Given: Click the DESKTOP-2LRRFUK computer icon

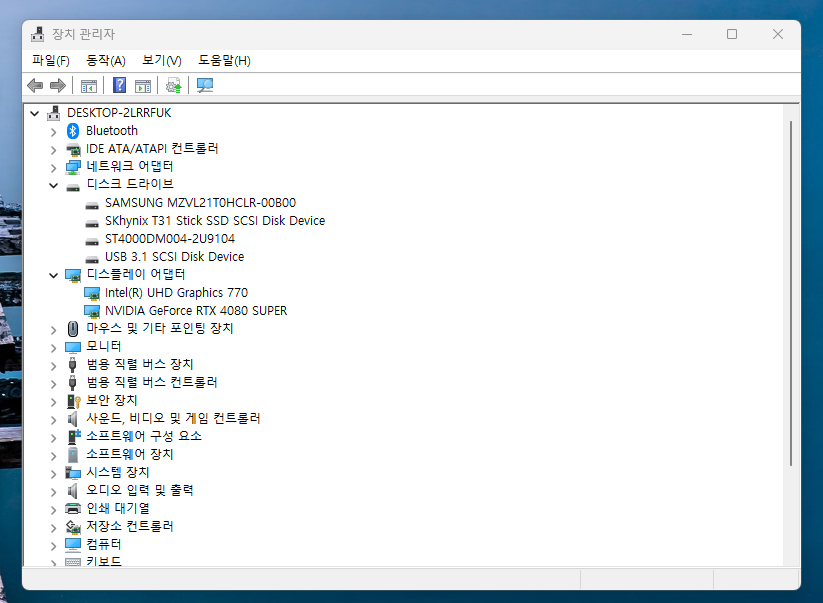Looking at the screenshot, I should pyautogui.click(x=54, y=113).
